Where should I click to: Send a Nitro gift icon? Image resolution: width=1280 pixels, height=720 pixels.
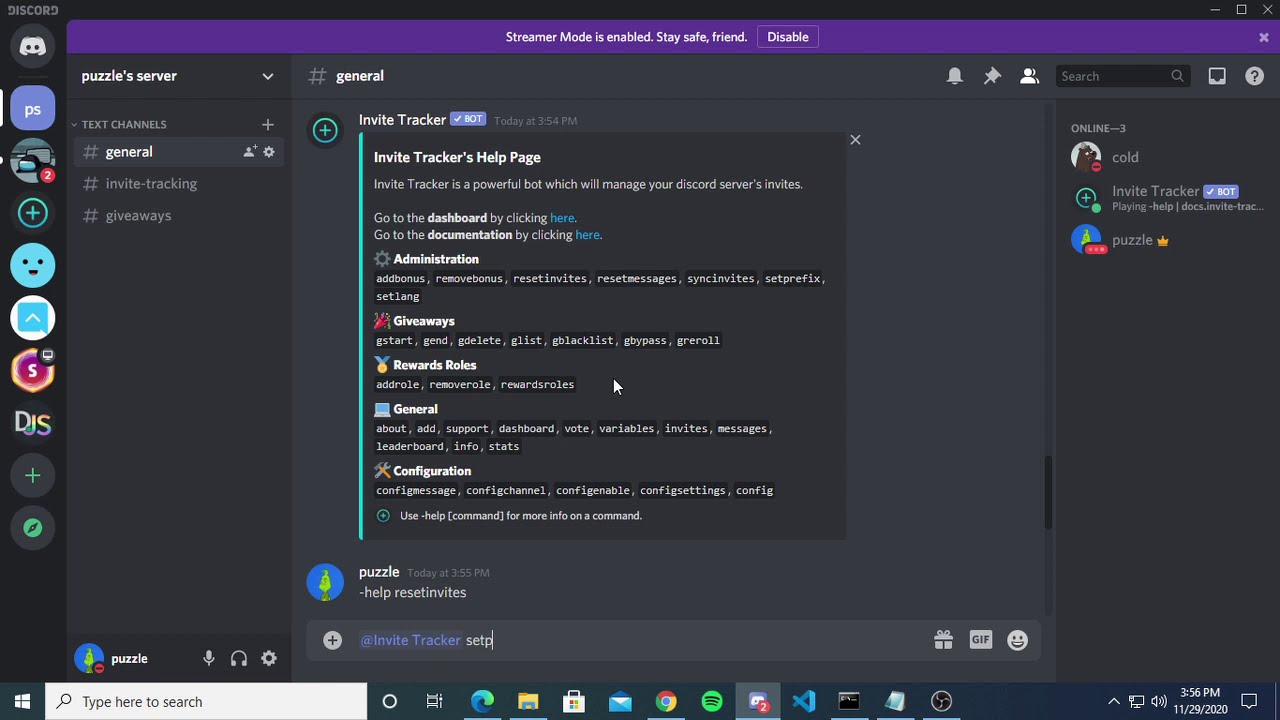pos(943,640)
